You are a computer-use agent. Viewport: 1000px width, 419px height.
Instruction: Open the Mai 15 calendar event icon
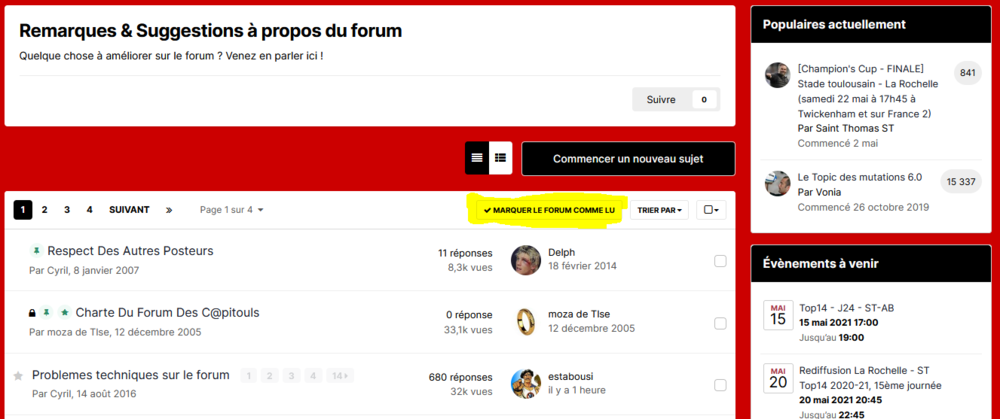[x=777, y=314]
